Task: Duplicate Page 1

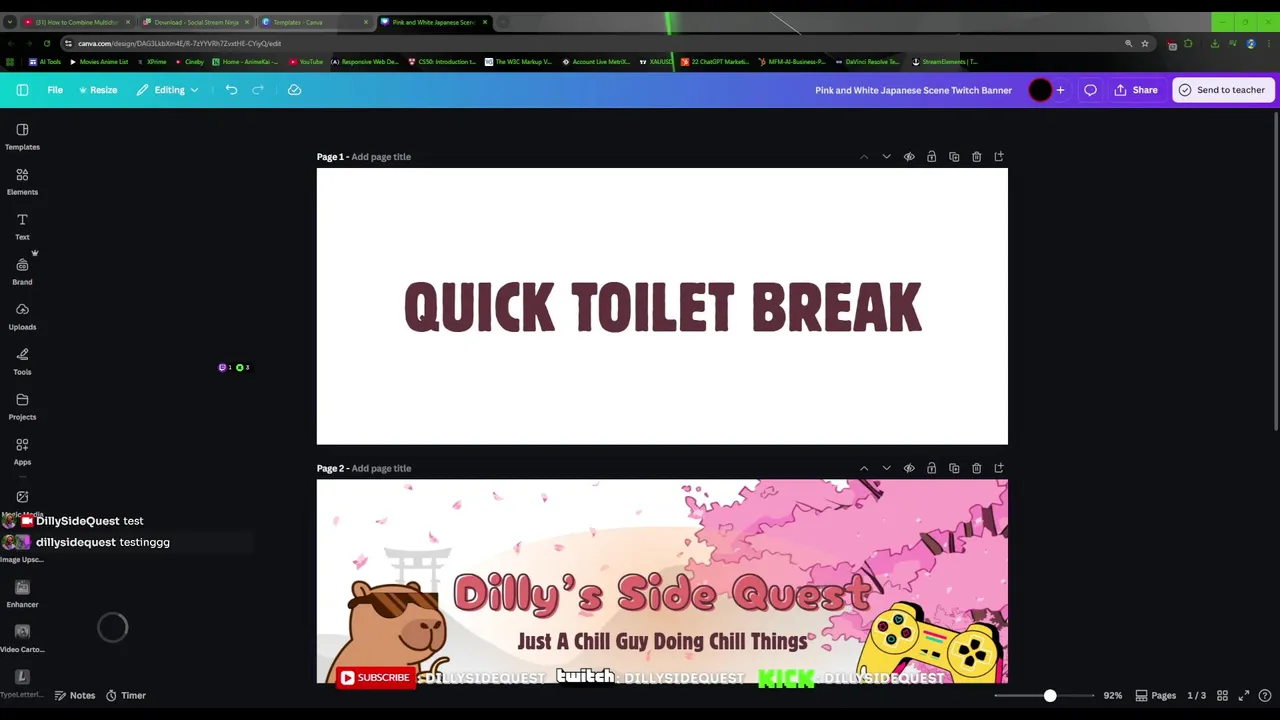Action: [954, 157]
